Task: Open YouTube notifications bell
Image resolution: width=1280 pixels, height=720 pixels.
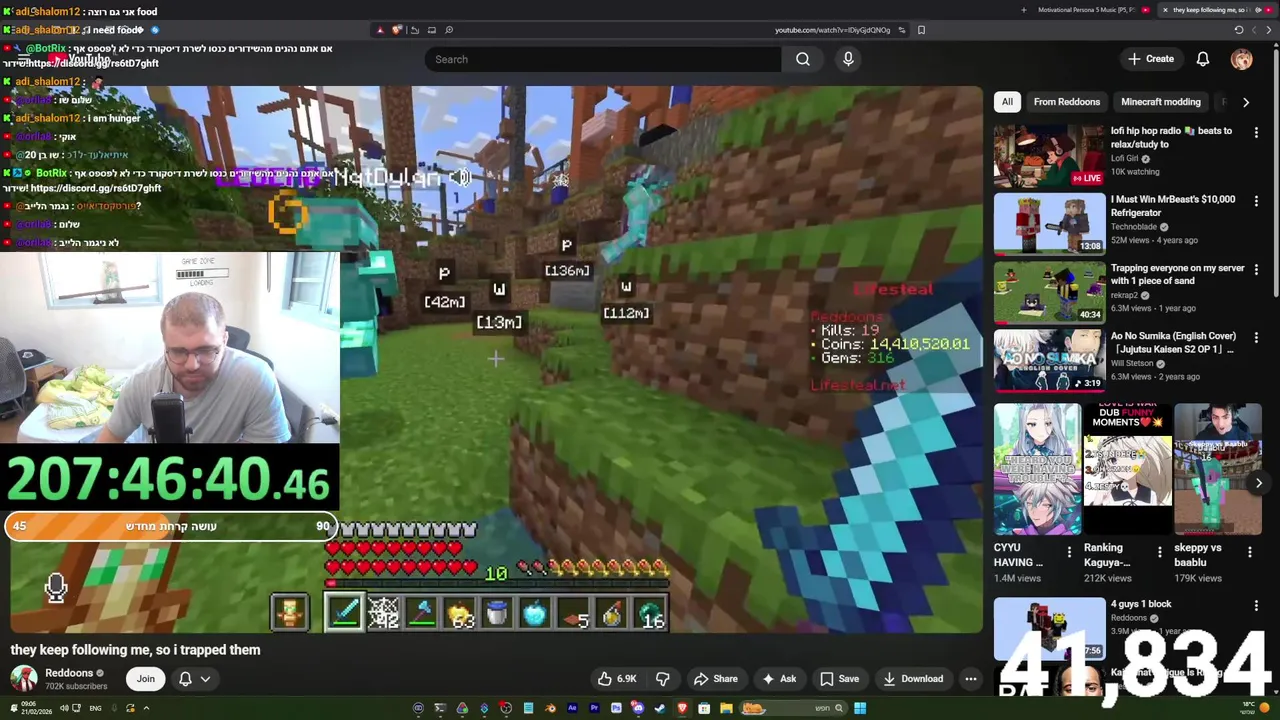Action: click(x=1203, y=59)
